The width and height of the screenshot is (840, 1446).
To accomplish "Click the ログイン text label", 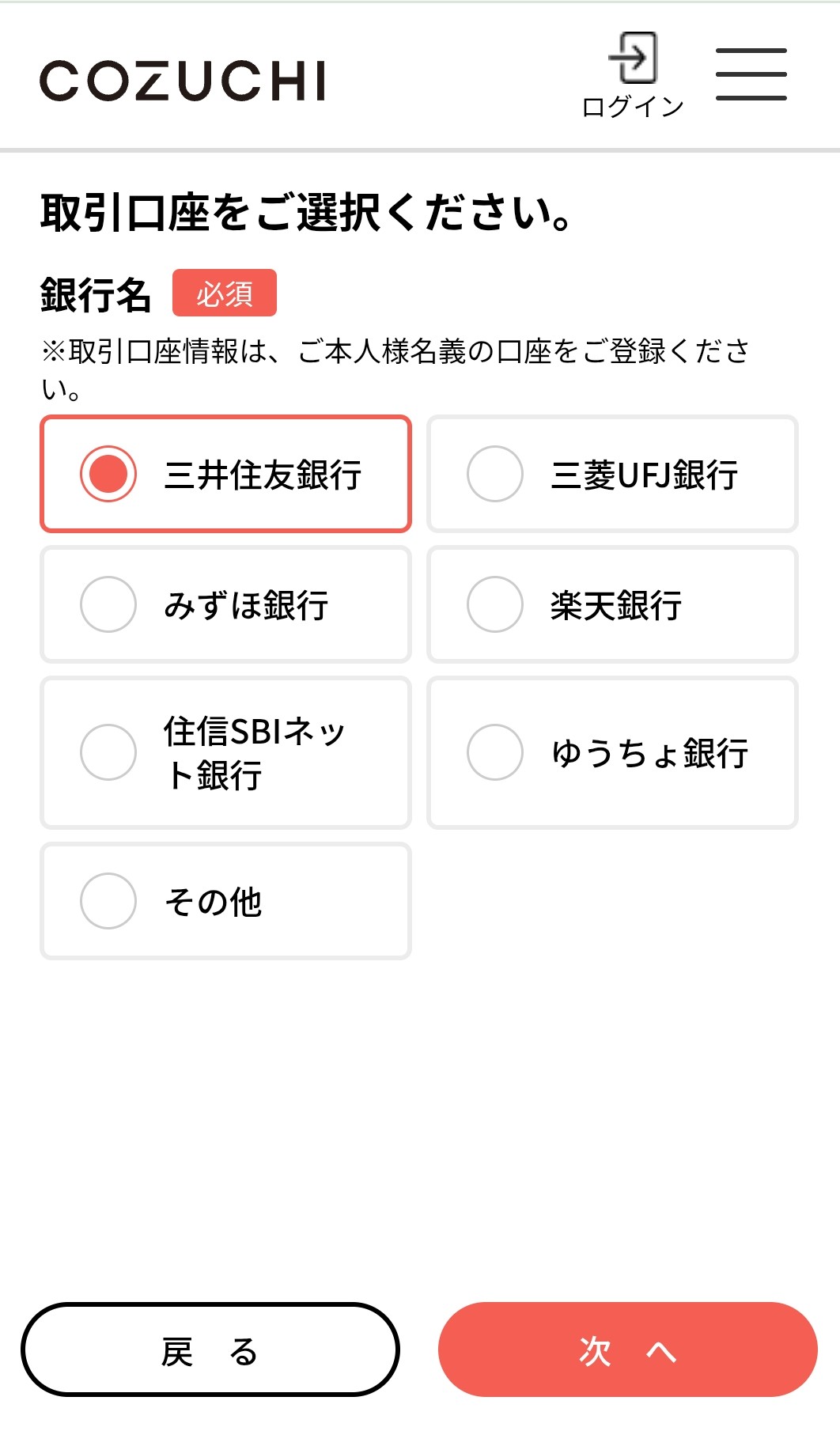I will [x=633, y=106].
